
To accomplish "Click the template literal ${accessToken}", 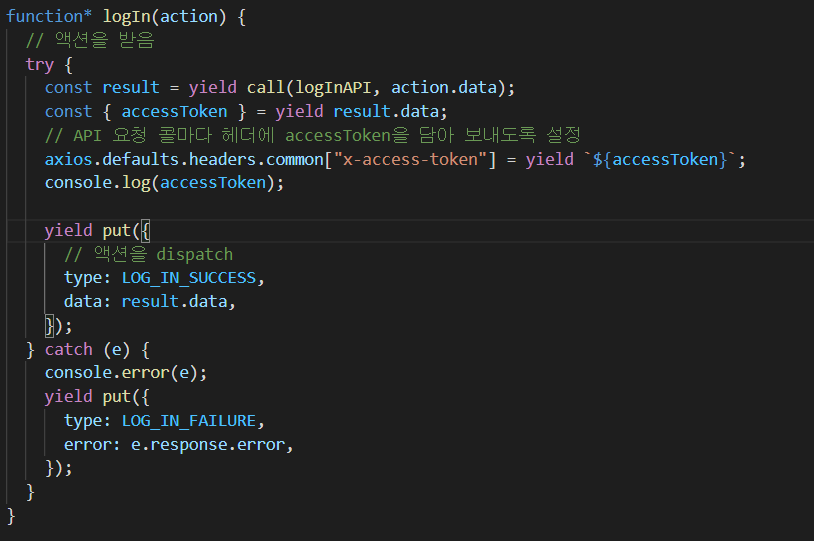I will click(660, 159).
